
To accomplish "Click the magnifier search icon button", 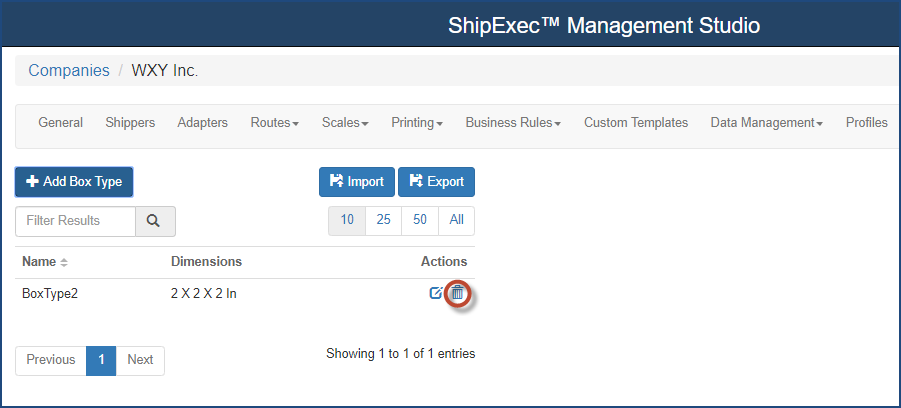I will (155, 221).
